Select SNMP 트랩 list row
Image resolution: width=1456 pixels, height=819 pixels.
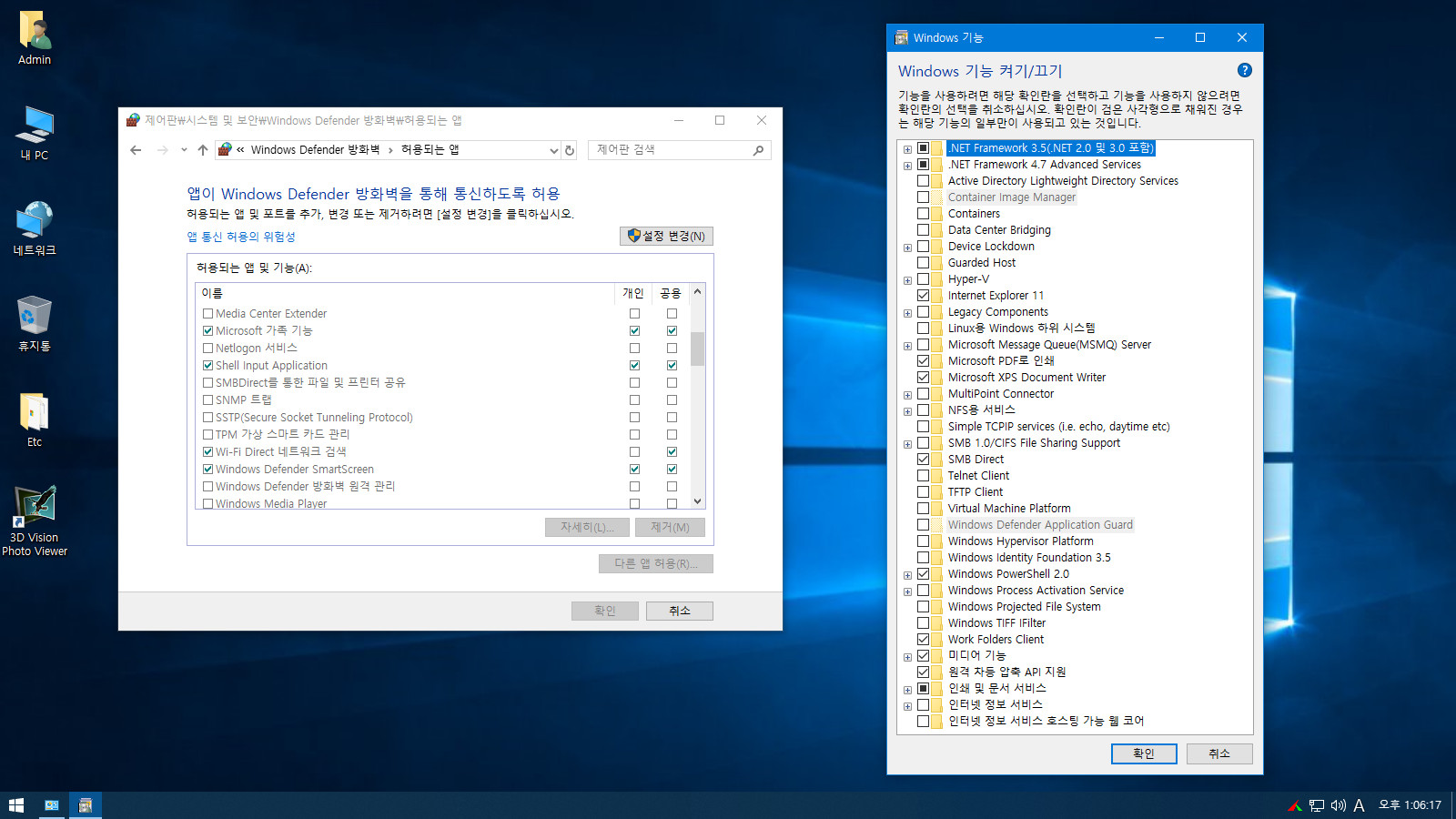coord(443,400)
